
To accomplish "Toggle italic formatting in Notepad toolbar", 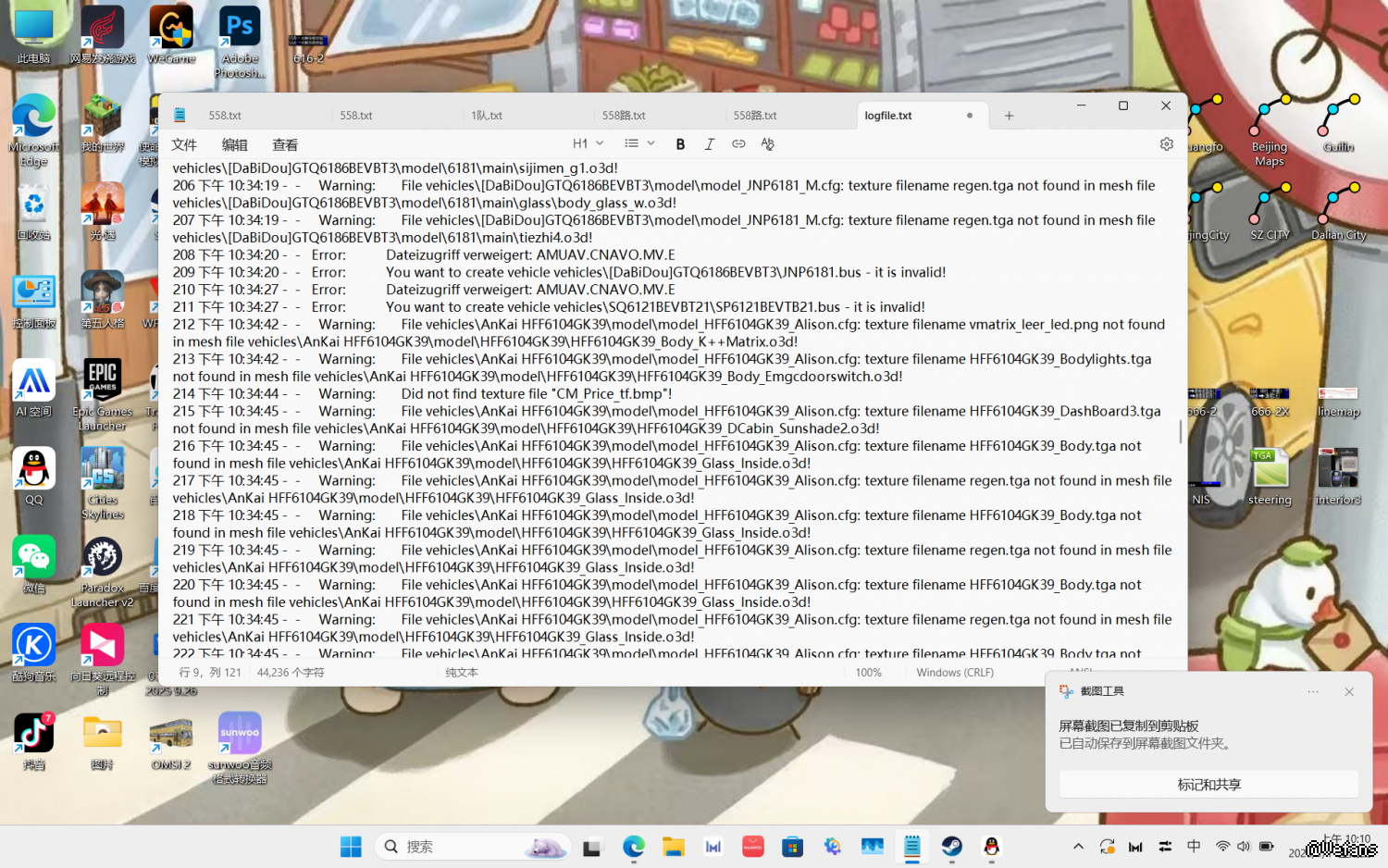I will (x=710, y=144).
